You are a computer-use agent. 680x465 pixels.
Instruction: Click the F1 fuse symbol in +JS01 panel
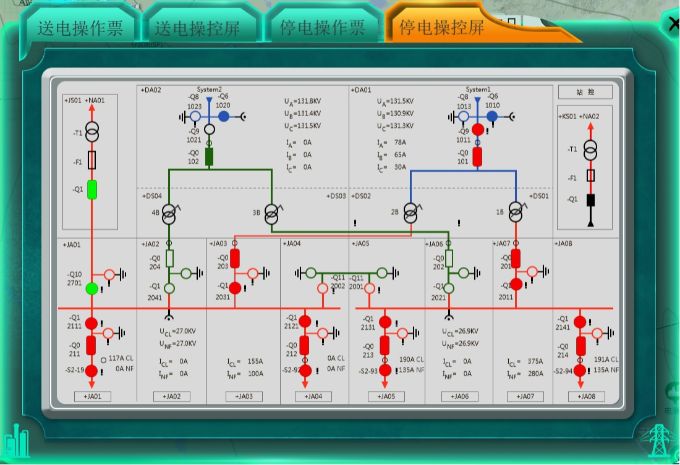coord(92,160)
